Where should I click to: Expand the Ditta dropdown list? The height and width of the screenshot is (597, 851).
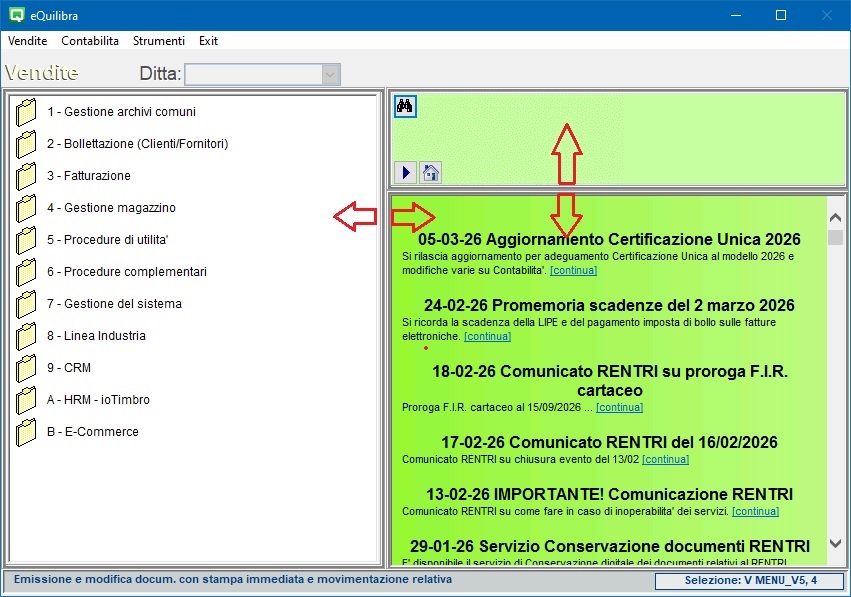pos(330,74)
